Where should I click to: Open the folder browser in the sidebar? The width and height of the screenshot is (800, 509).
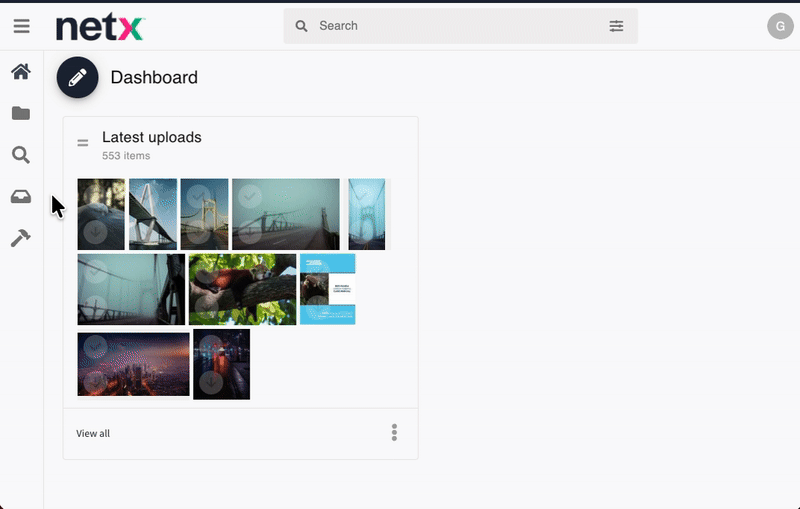(x=21, y=114)
